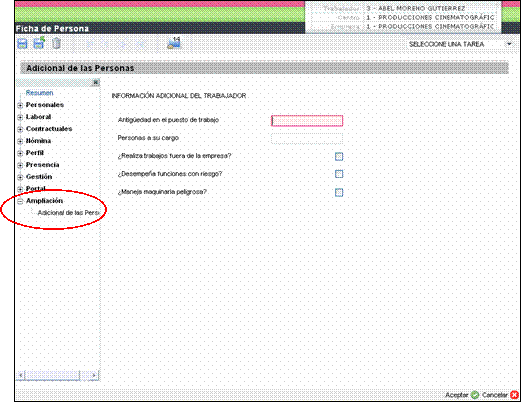Click the calendar icon in the toolbar
This screenshot has height=402, width=521.
click(174, 43)
